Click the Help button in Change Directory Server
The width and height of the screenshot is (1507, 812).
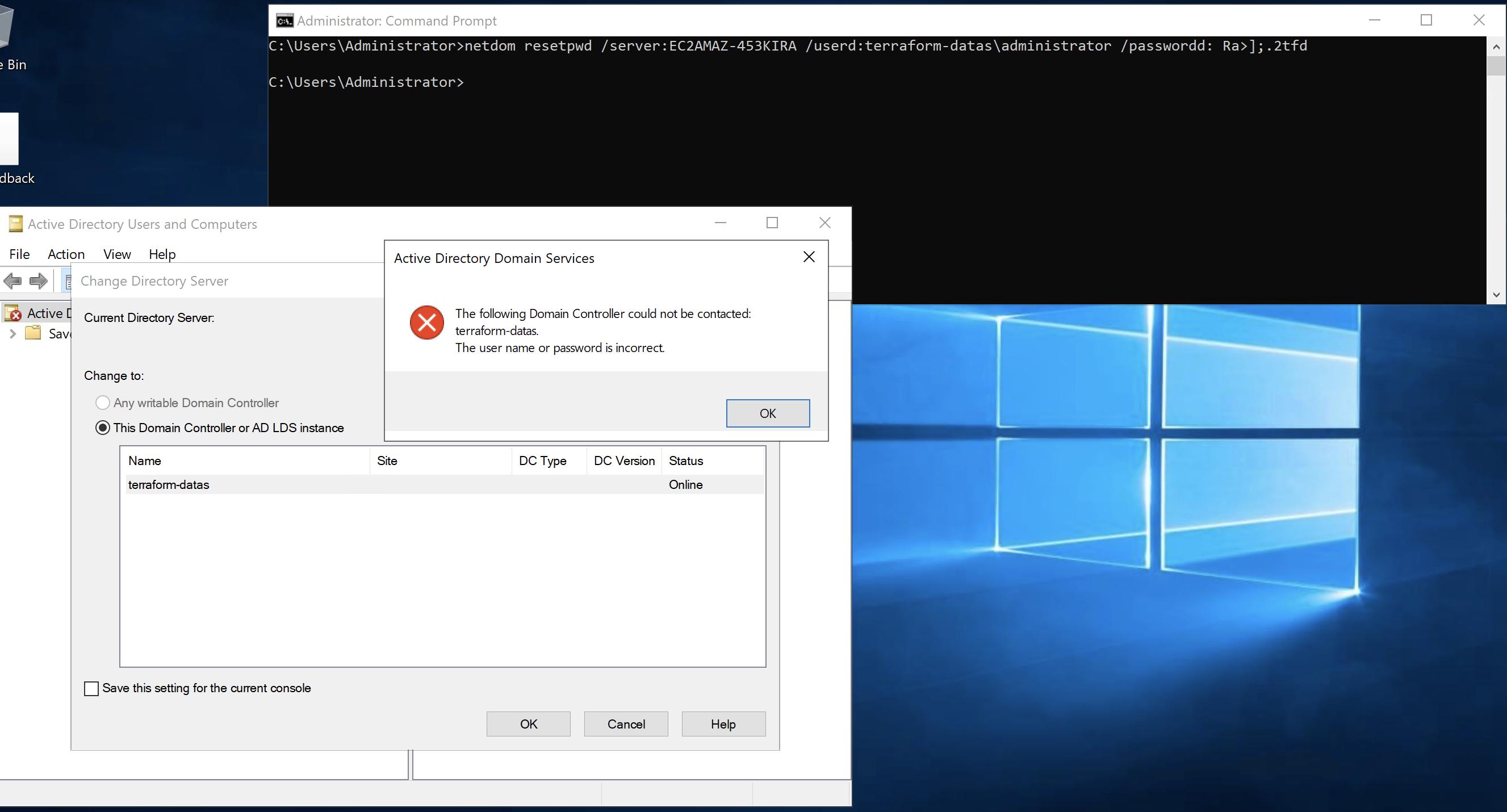[723, 724]
